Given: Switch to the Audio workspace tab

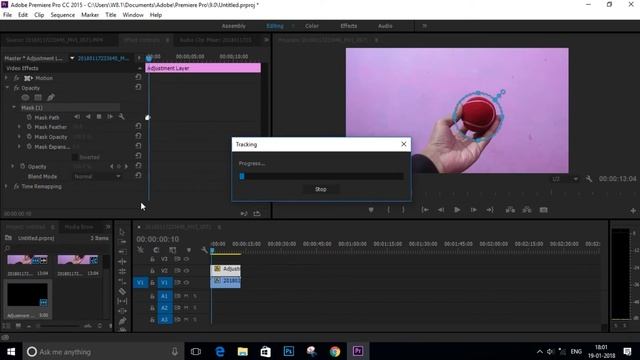Looking at the screenshot, I should pyautogui.click(x=385, y=26).
